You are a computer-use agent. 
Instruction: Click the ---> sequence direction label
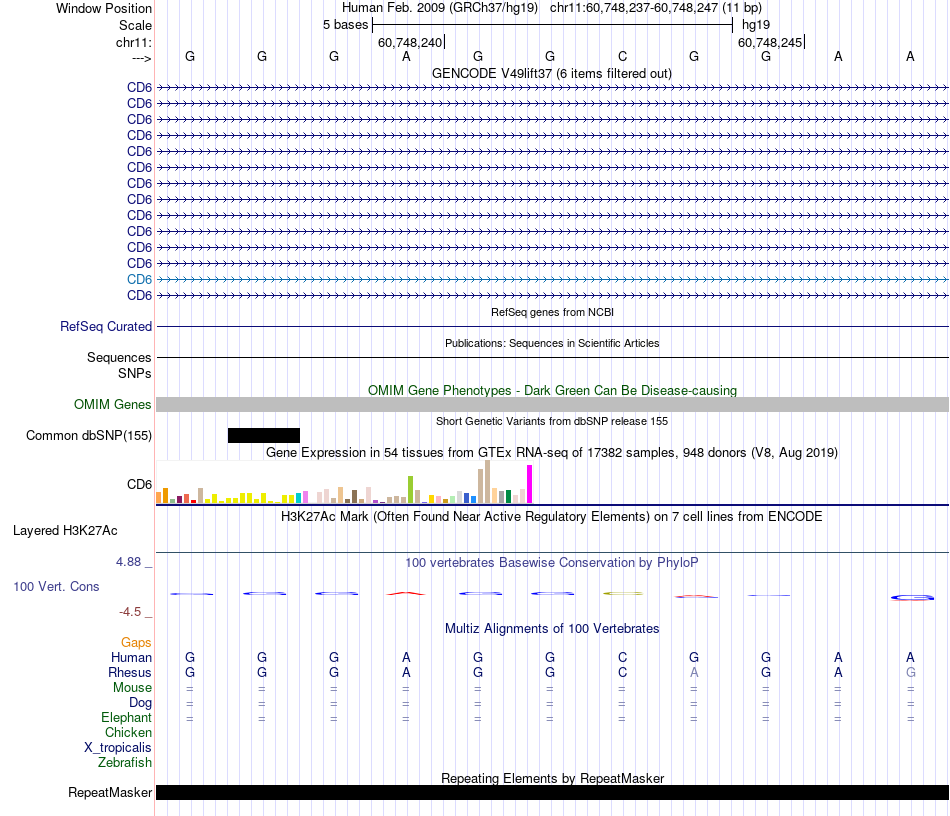[x=141, y=58]
